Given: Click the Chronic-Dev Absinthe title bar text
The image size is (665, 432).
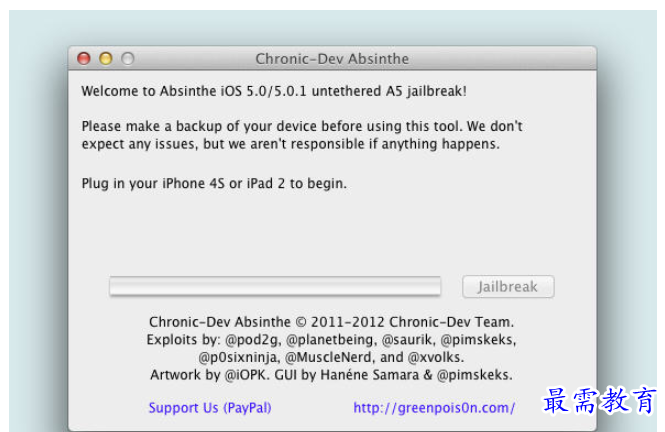Looking at the screenshot, I should [x=332, y=59].
